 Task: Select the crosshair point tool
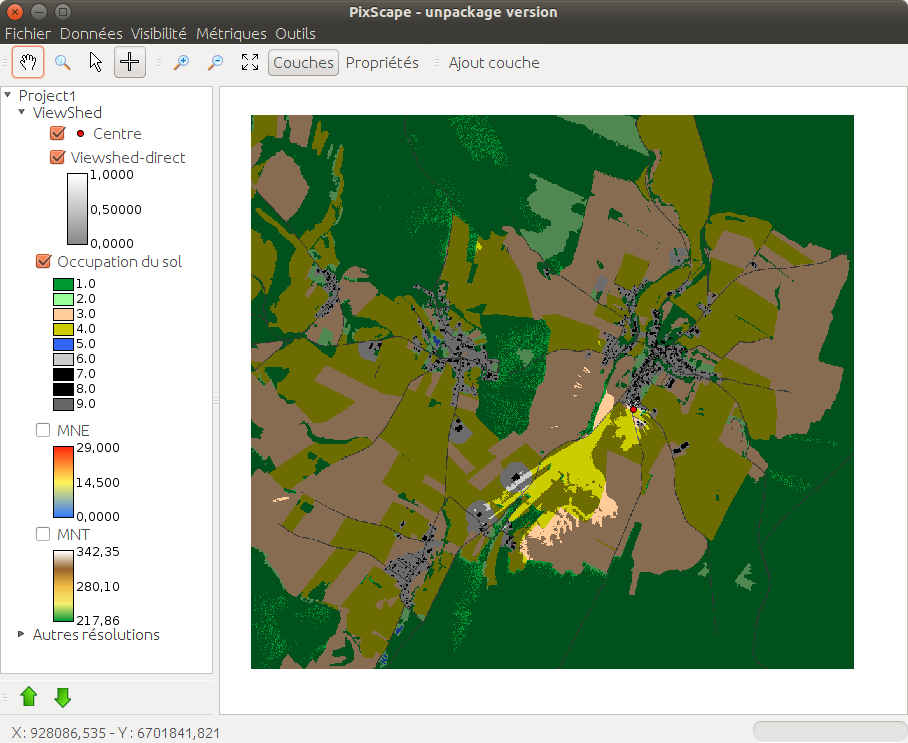(x=129, y=62)
